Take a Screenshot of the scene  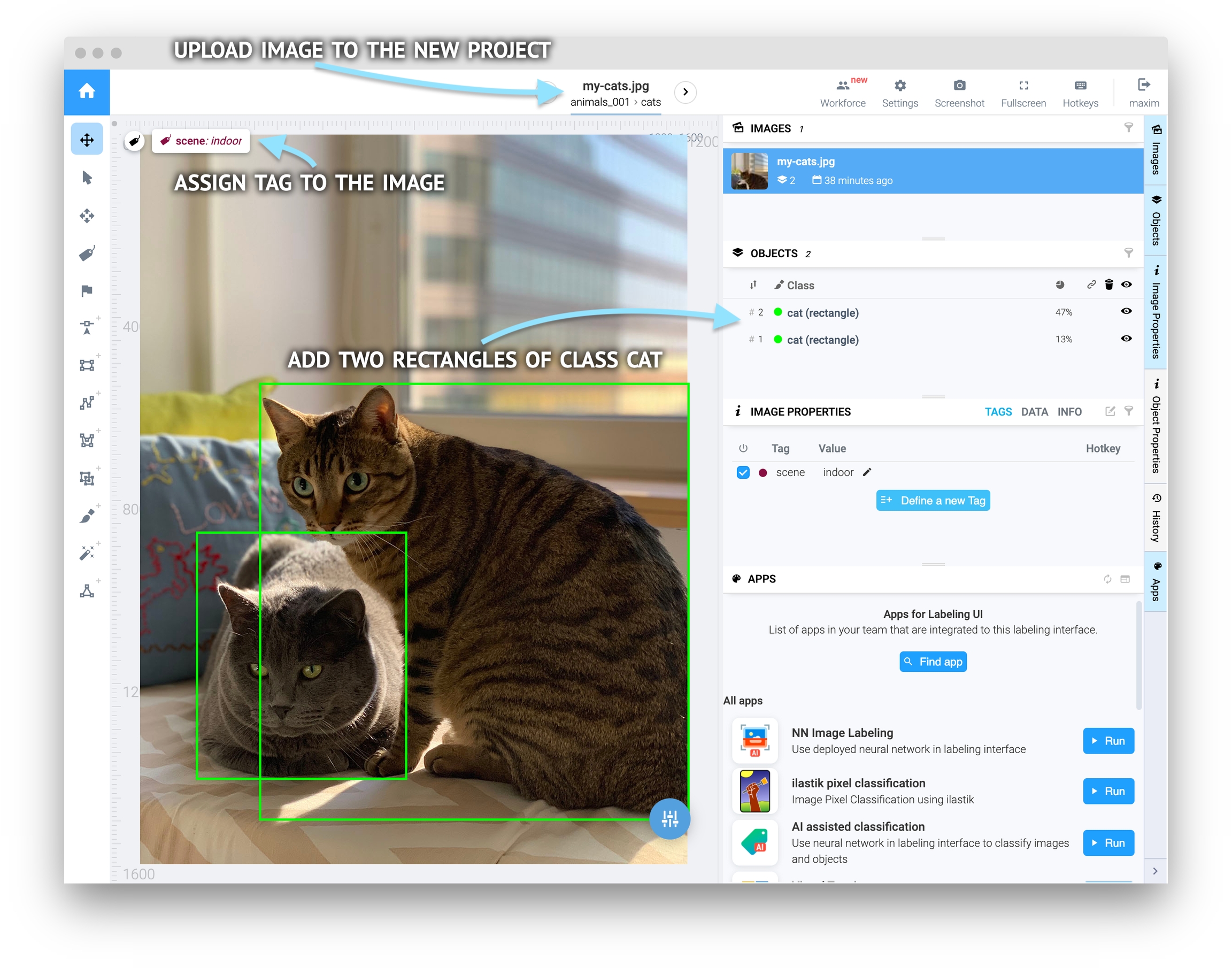pos(959,93)
